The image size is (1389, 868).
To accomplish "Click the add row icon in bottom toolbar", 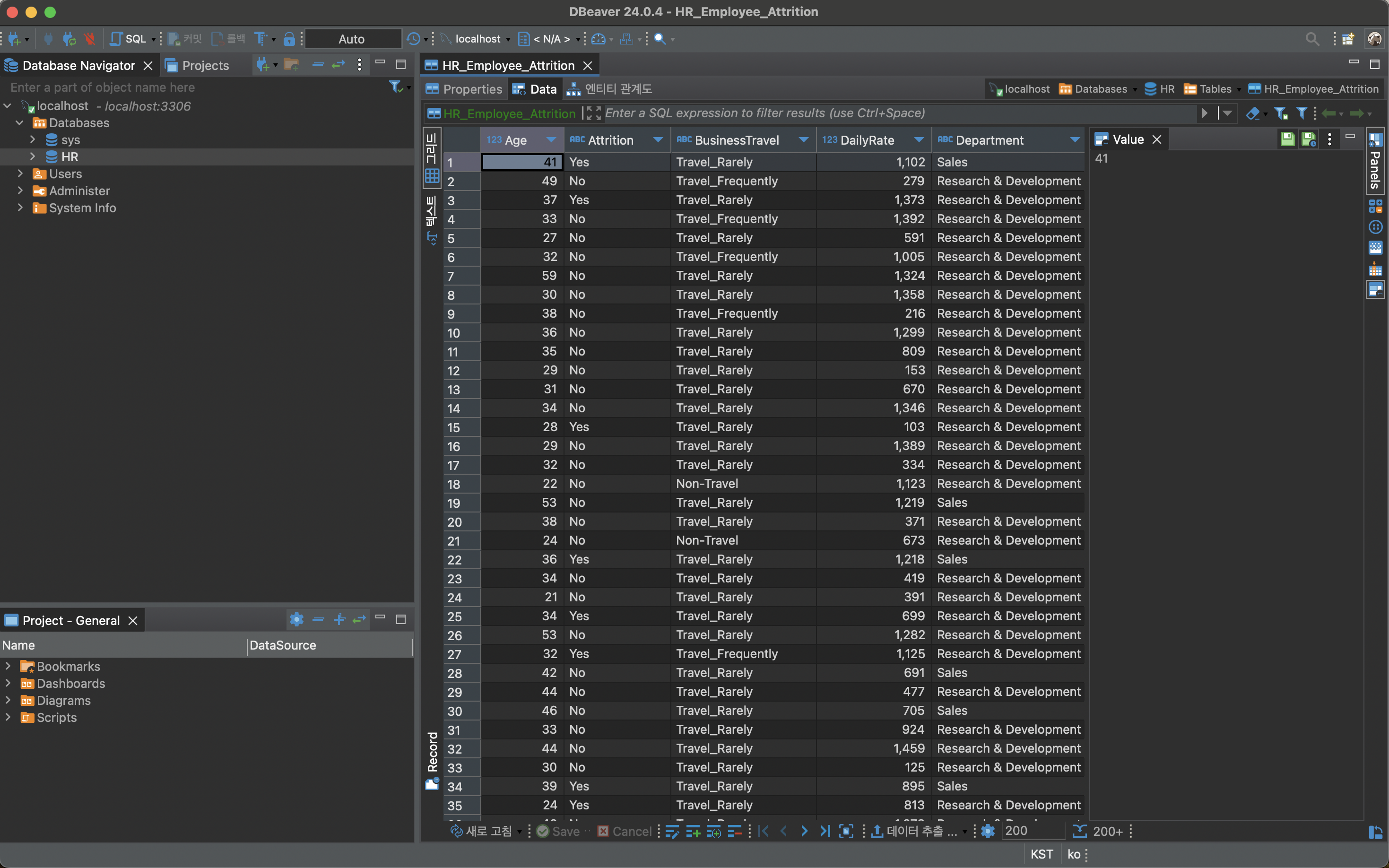I will 693,831.
